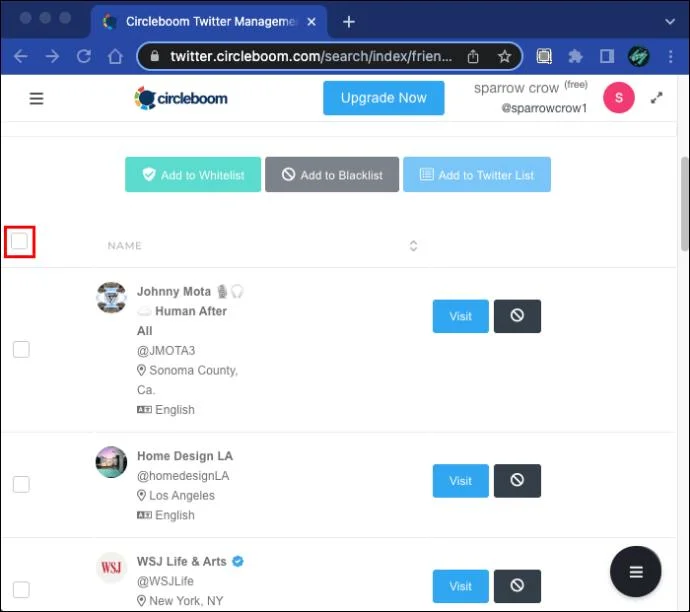Tick the select-all checkbox
Viewport: 690px width, 612px height.
tap(19, 242)
